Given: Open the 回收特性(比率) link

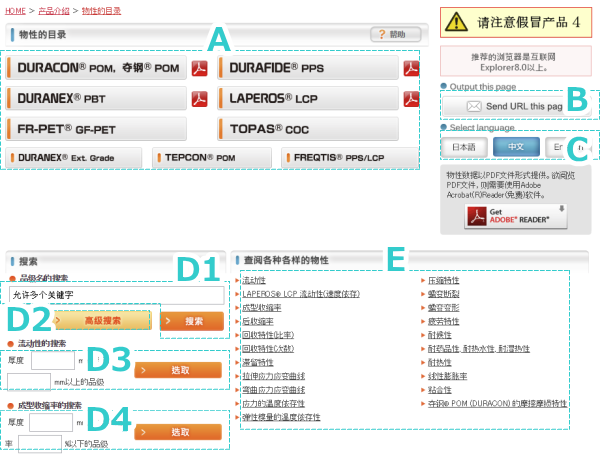Looking at the screenshot, I should 268,335.
